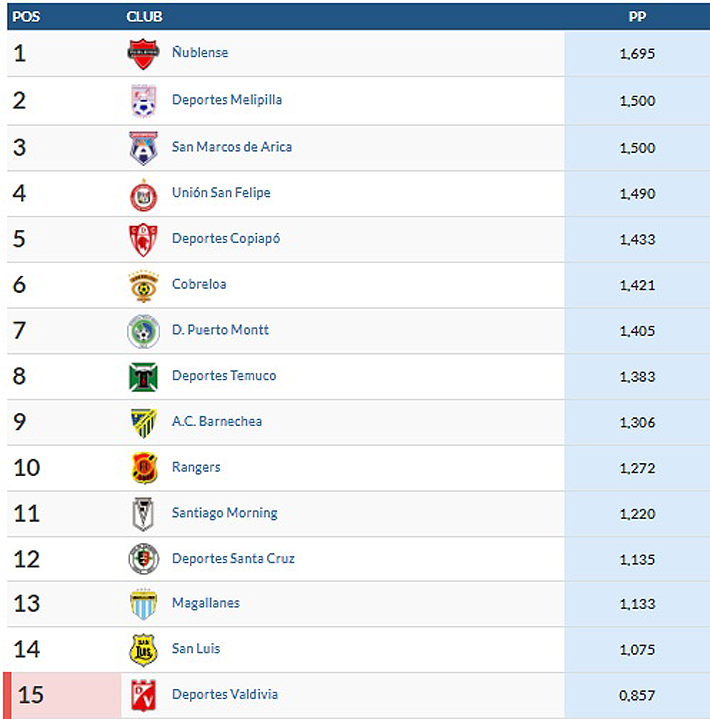Click the Deportes Valdivia crest icon

(143, 695)
